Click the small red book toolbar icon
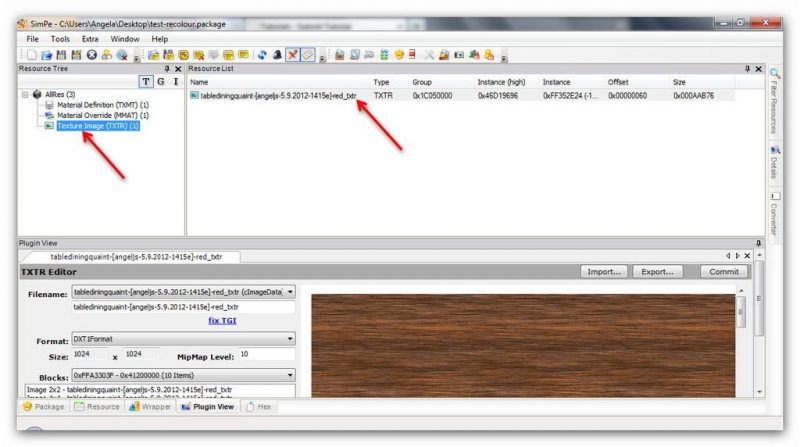 point(412,55)
